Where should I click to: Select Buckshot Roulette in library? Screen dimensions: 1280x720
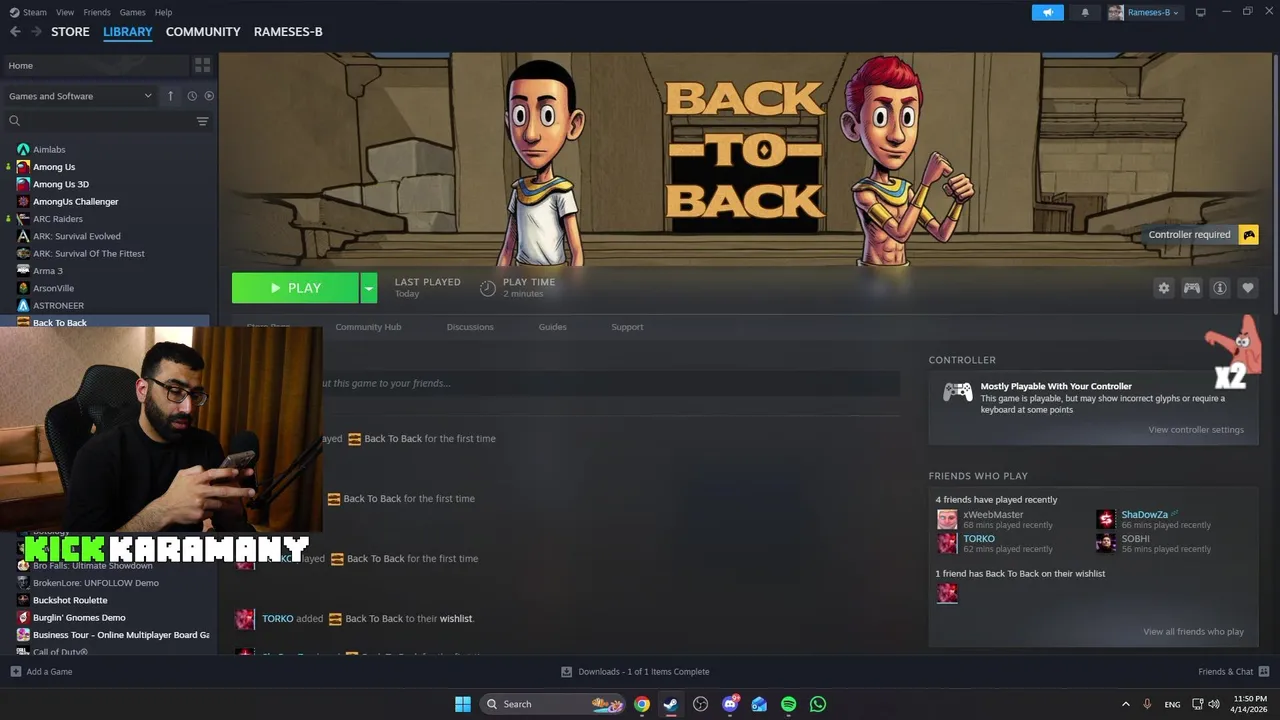coord(70,600)
